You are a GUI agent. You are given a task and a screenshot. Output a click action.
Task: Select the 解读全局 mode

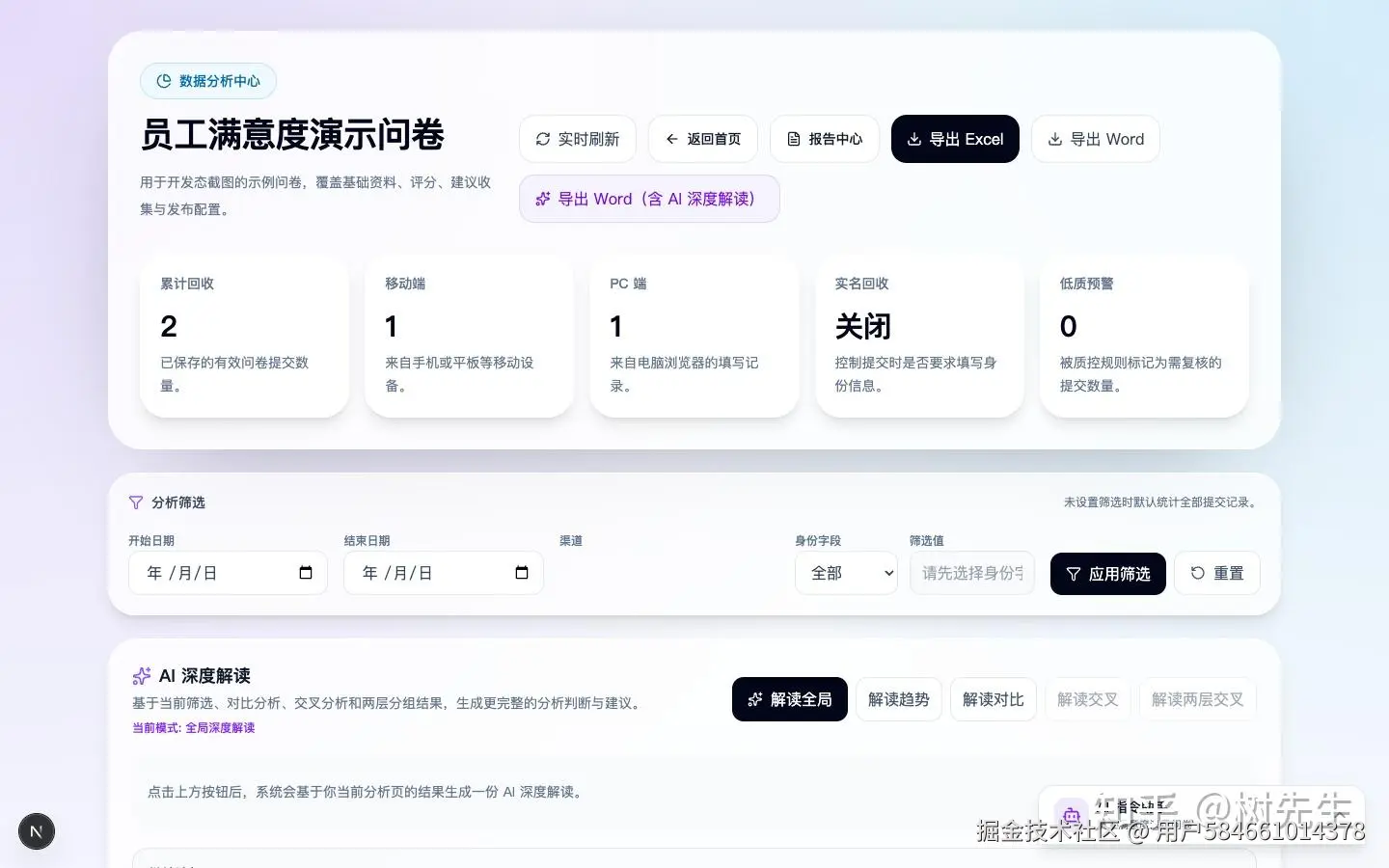pyautogui.click(x=790, y=699)
